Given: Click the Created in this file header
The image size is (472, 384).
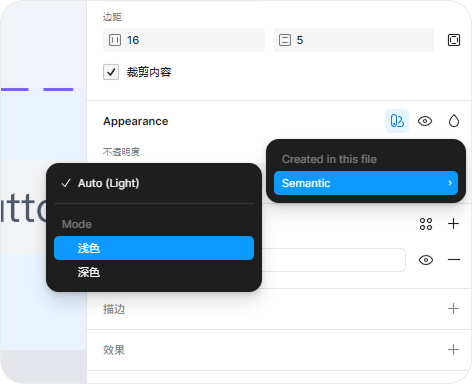Looking at the screenshot, I should point(329,159).
